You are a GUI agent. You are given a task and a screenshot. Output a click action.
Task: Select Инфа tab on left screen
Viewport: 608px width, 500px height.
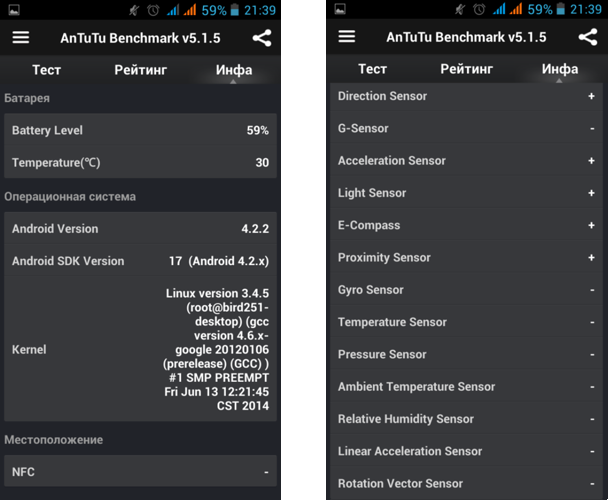coord(234,70)
